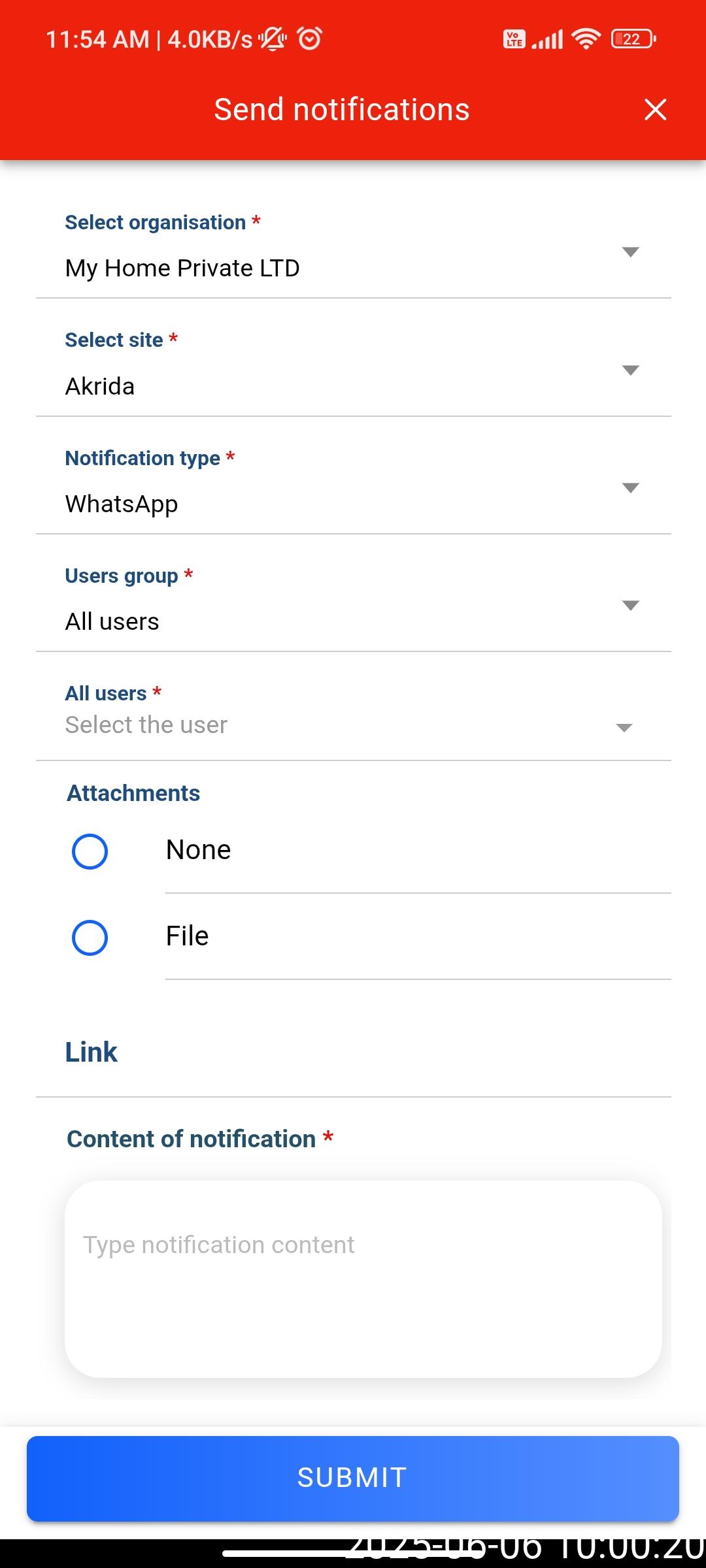Focus the notification content text area
Screen dimensions: 706x1568
point(363,1279)
